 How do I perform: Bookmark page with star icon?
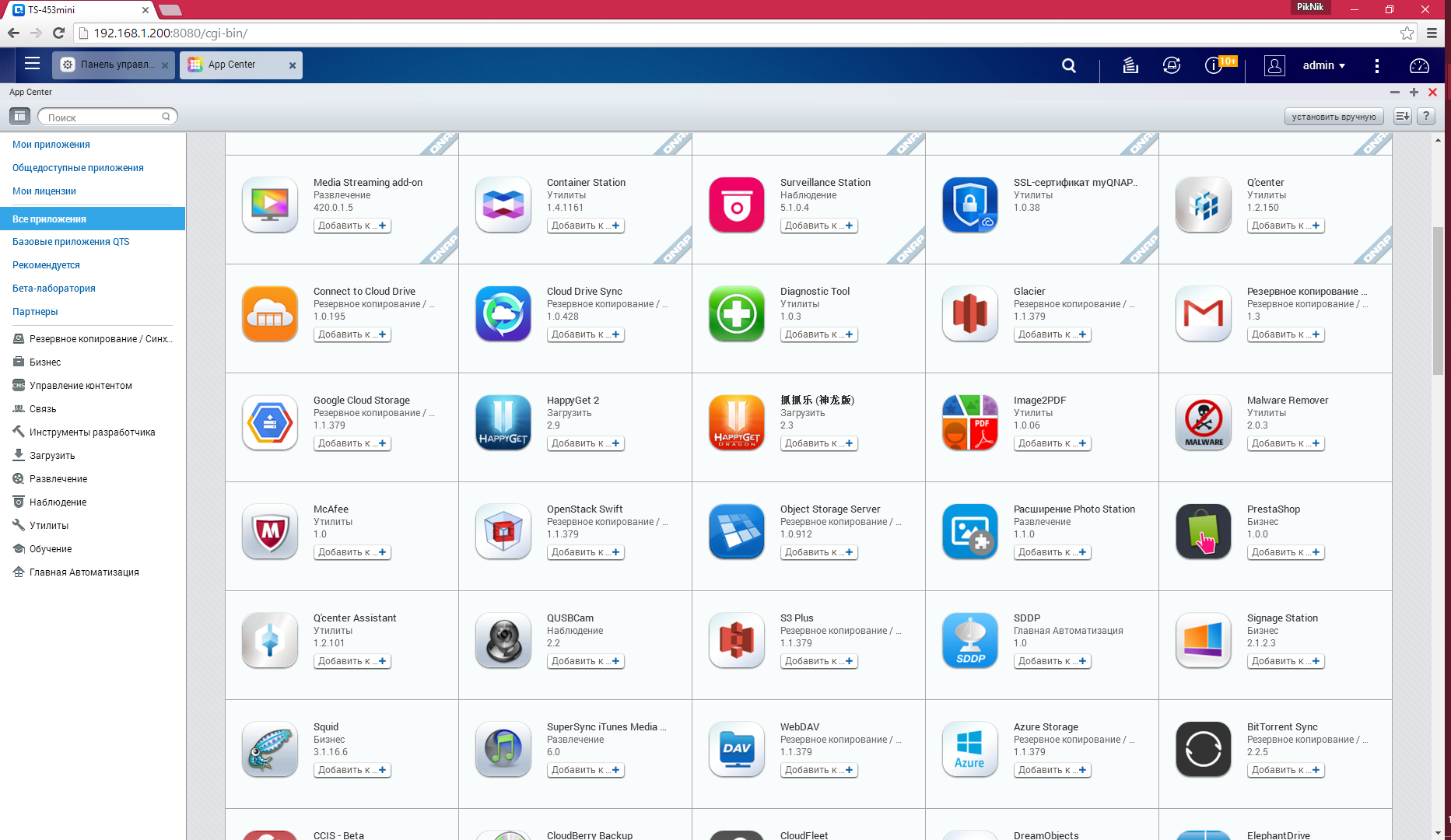point(1407,33)
